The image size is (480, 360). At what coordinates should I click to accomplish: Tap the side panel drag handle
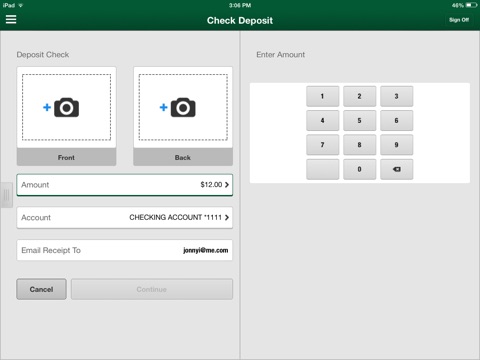6,195
